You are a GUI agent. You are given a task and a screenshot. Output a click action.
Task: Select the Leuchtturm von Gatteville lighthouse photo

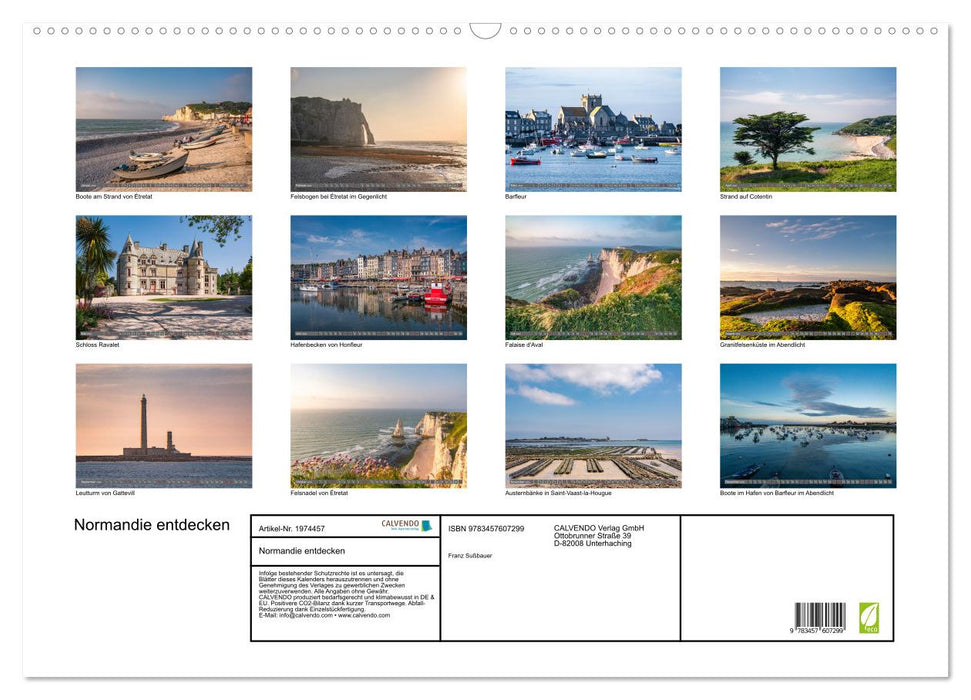[x=163, y=426]
